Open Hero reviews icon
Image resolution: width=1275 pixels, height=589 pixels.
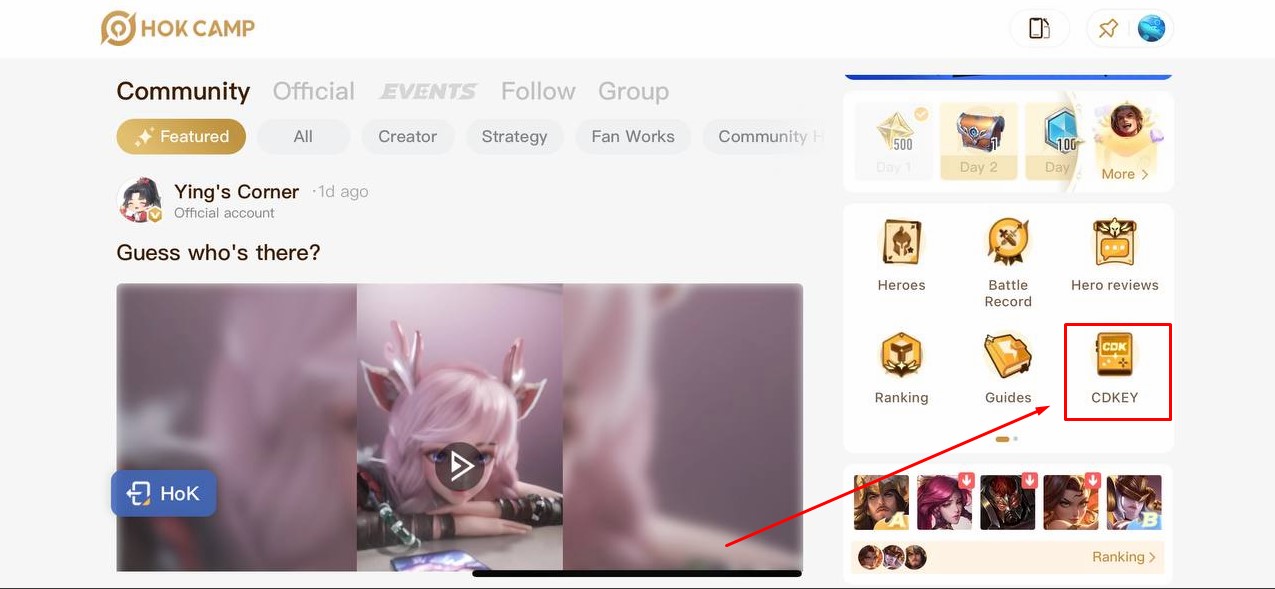[x=1114, y=243]
